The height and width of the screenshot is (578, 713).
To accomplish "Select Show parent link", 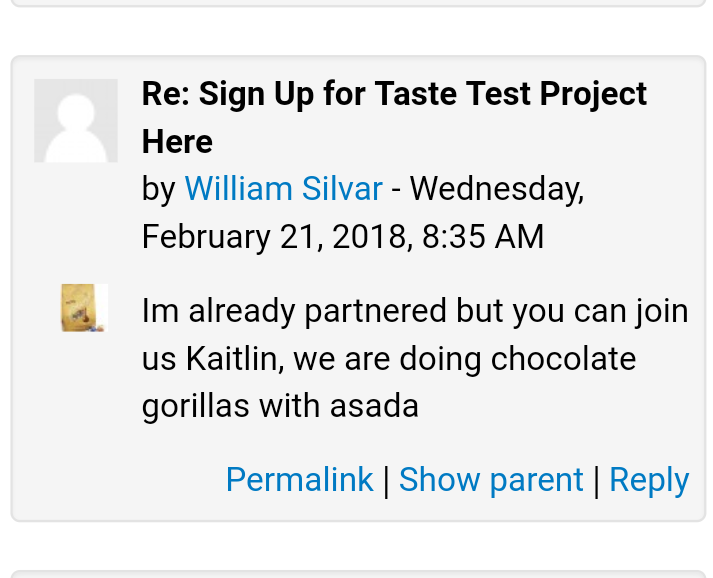I will tap(491, 479).
